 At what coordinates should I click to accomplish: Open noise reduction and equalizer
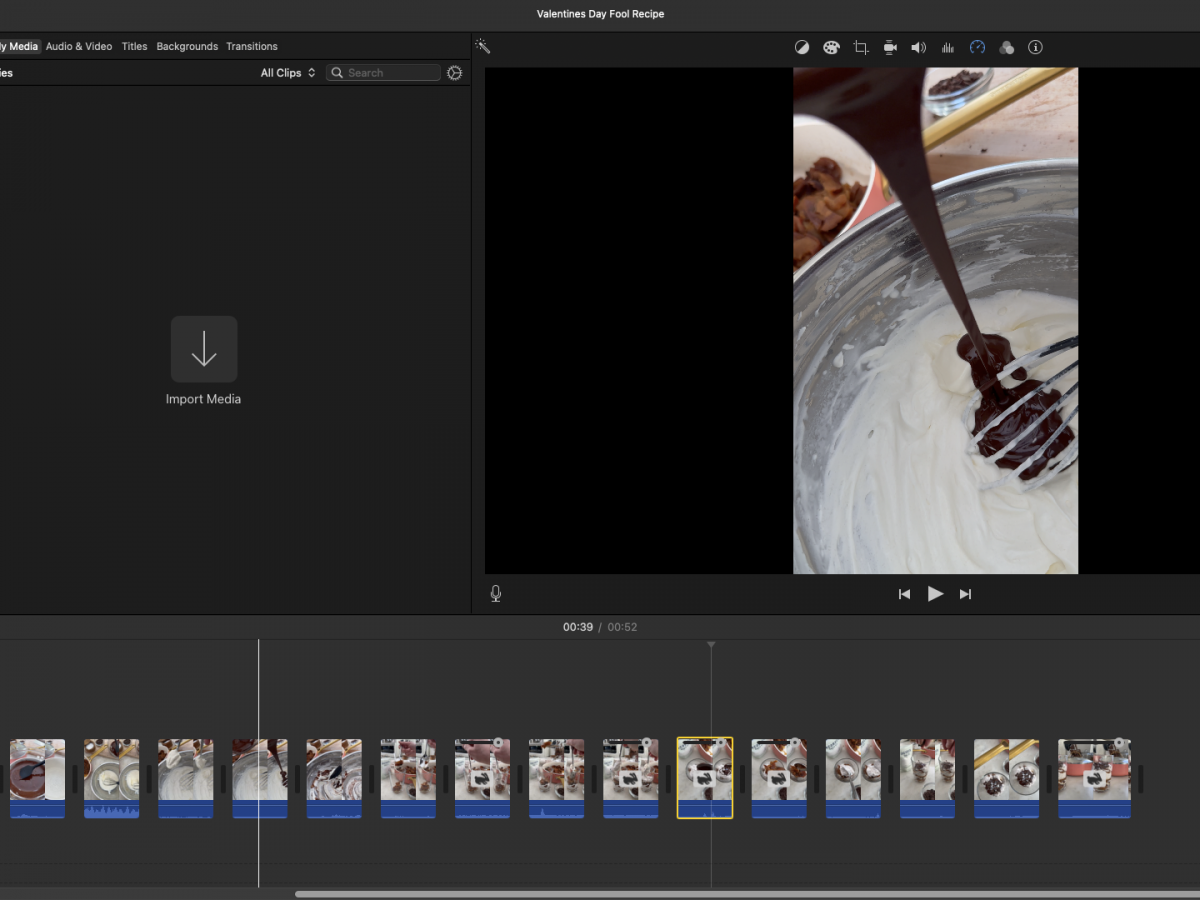pyautogui.click(x=948, y=47)
